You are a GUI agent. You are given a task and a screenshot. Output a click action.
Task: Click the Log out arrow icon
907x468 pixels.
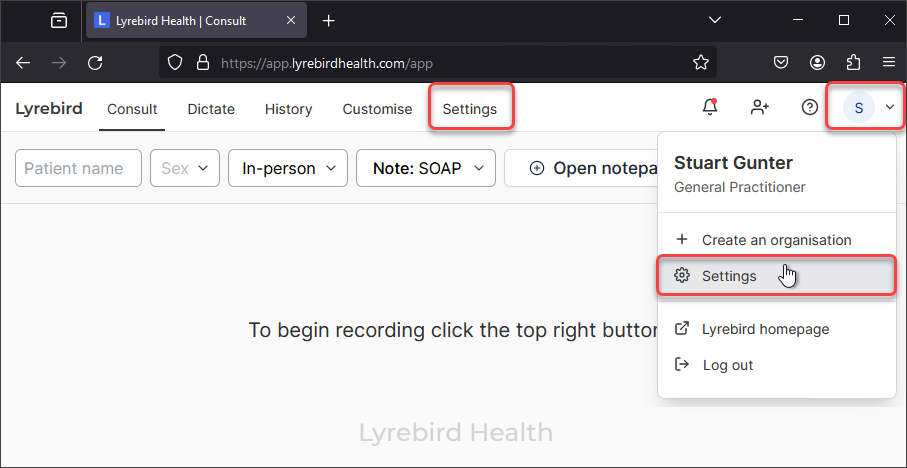point(683,364)
